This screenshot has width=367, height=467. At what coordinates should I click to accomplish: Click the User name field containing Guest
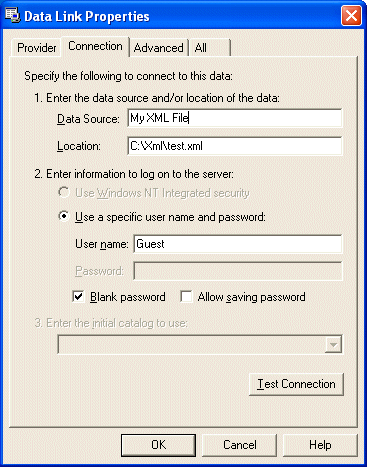click(x=238, y=244)
